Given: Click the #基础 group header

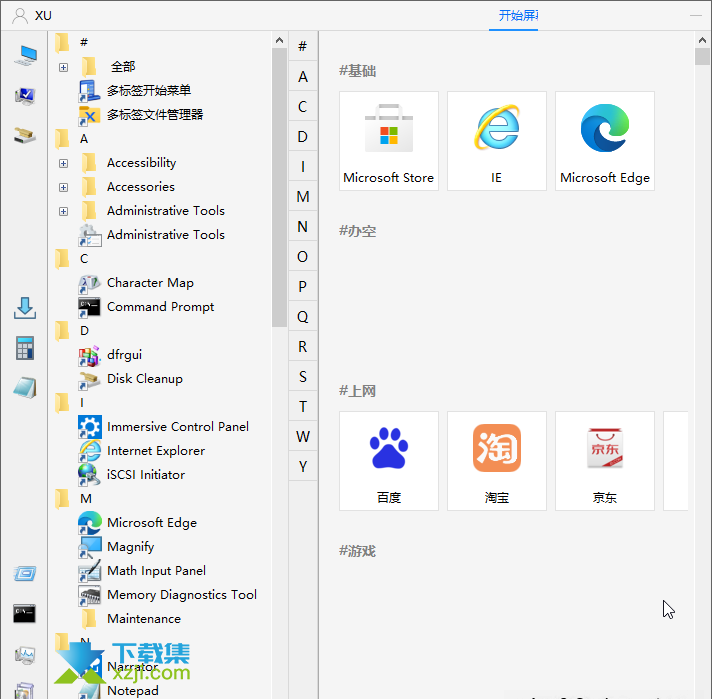Looking at the screenshot, I should (x=357, y=71).
